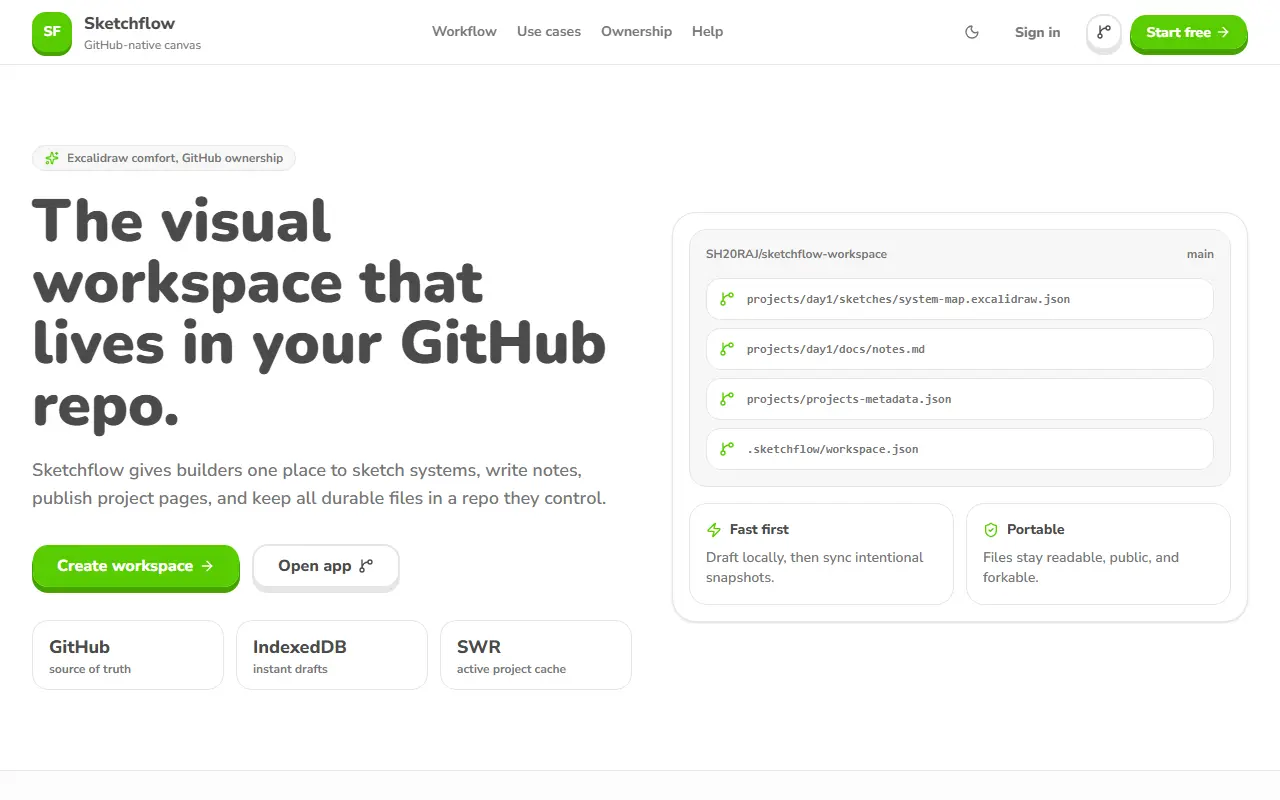This screenshot has height=800, width=1280.
Task: Click the Sign in link
Action: tap(1037, 32)
